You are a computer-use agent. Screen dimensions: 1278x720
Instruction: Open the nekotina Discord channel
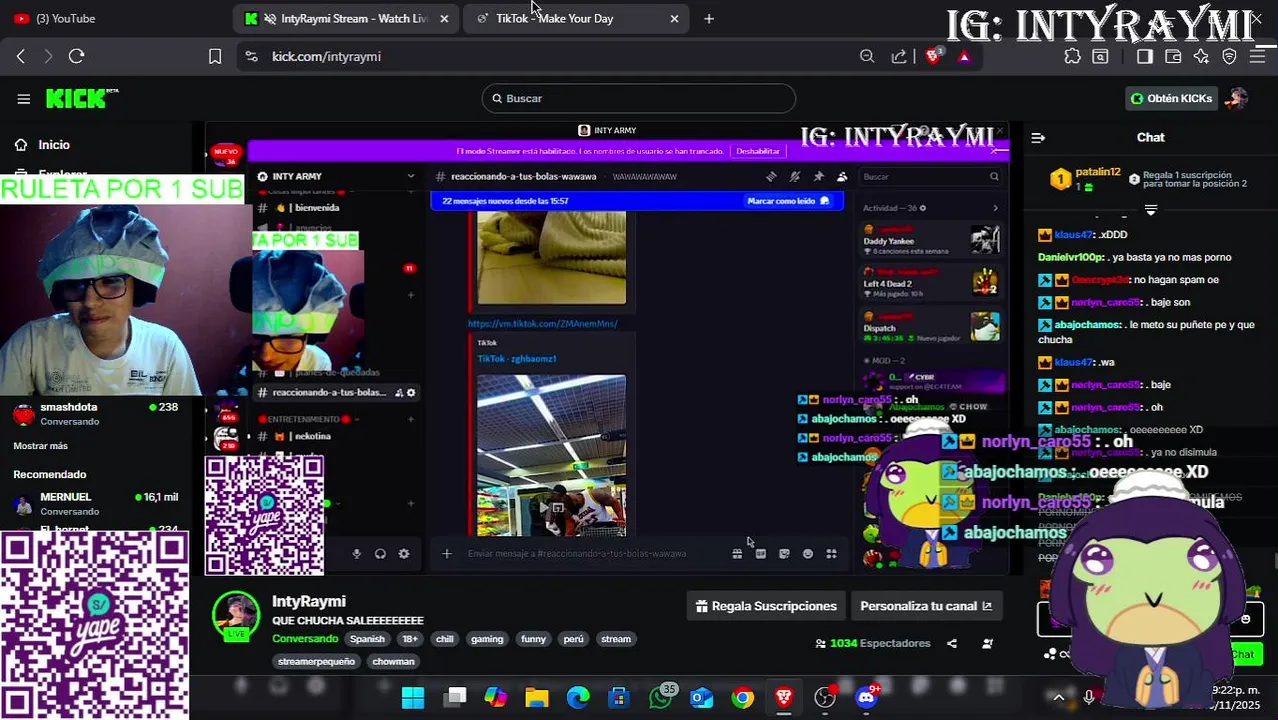click(x=313, y=436)
